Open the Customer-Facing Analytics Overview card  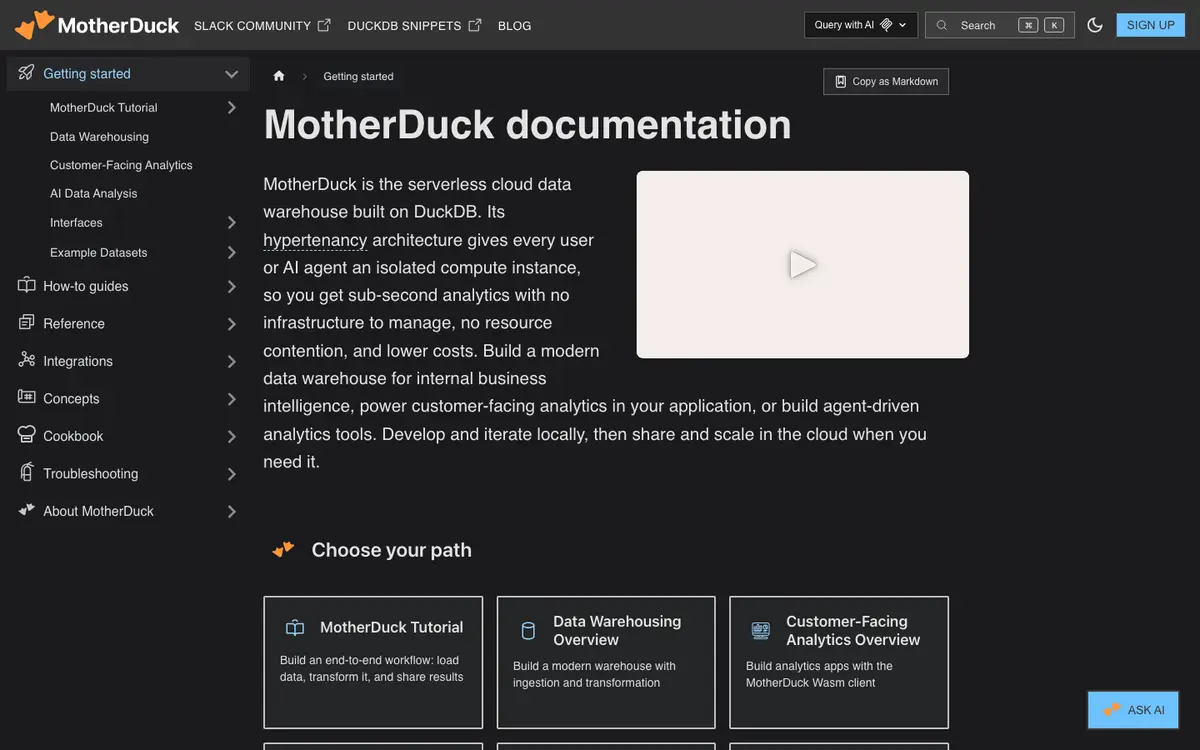pos(839,662)
